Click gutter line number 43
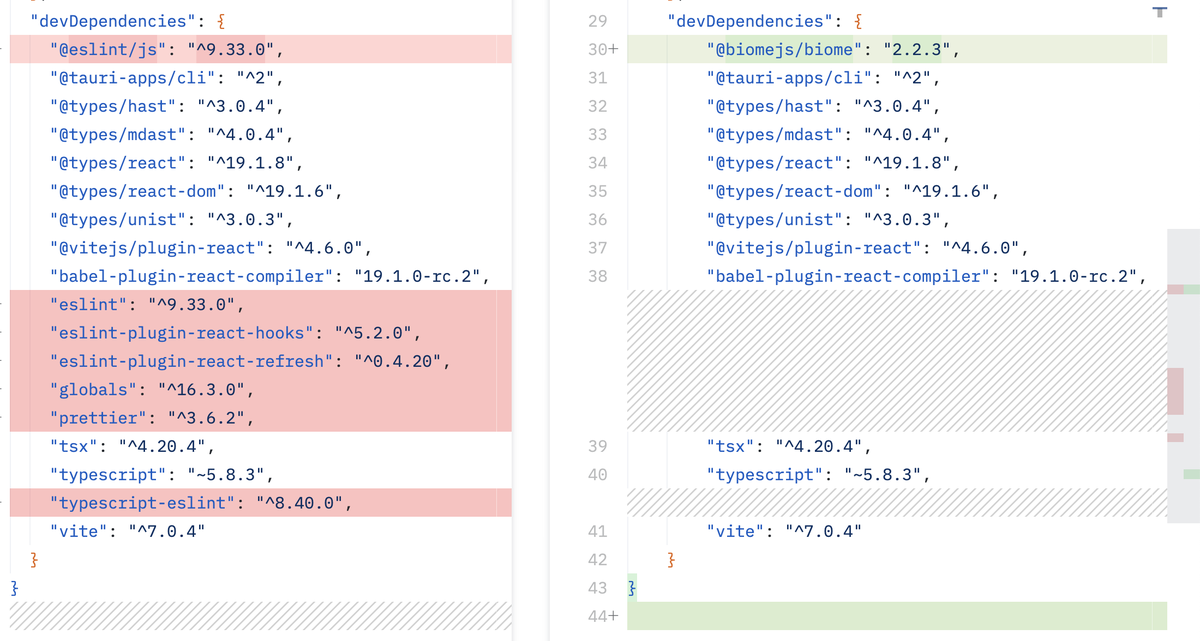 598,588
